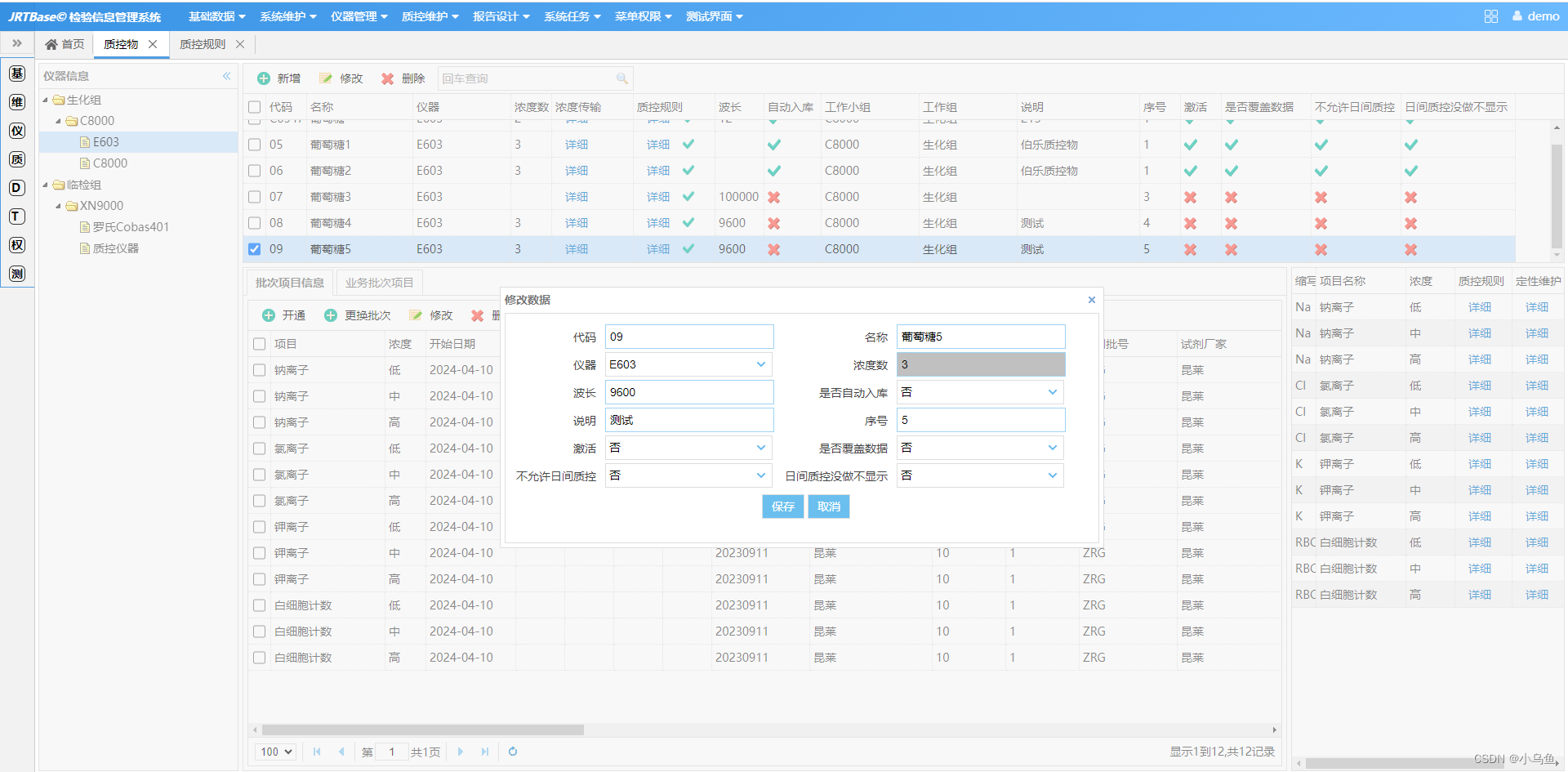The image size is (1568, 772).
Task: Click the search magnifier icon
Action: (x=622, y=78)
